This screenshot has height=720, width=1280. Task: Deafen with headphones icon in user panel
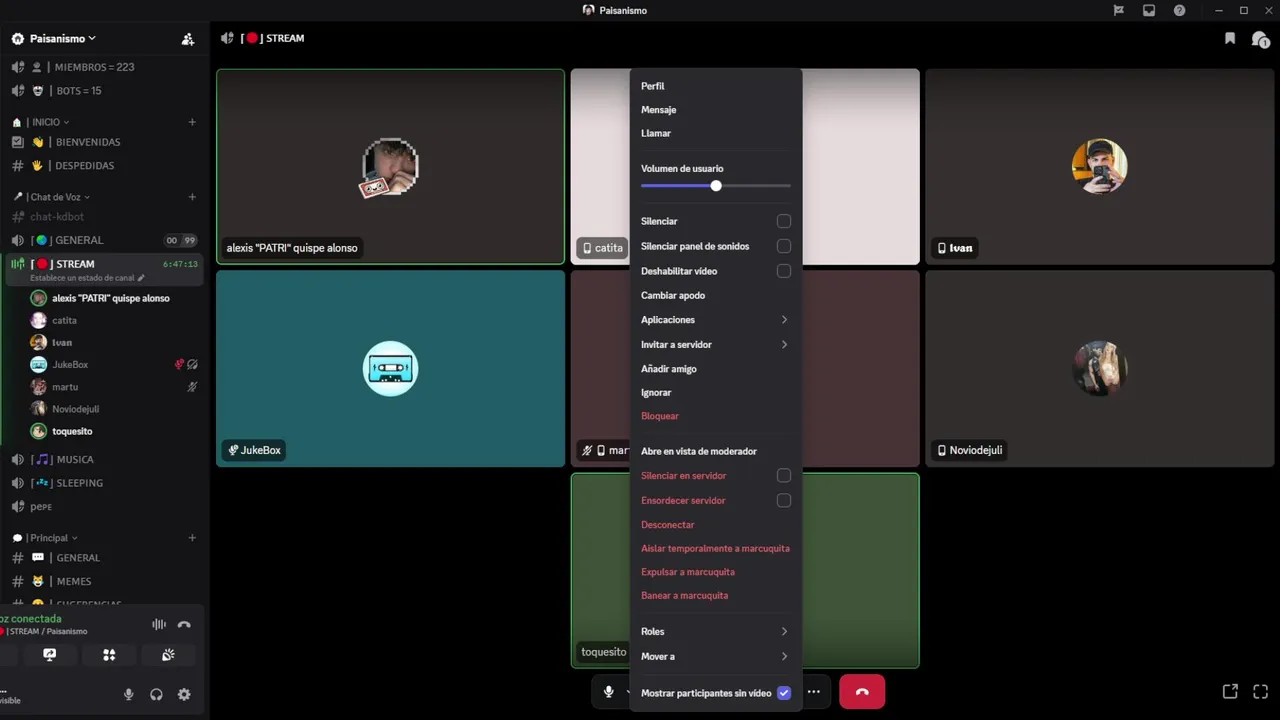(156, 694)
